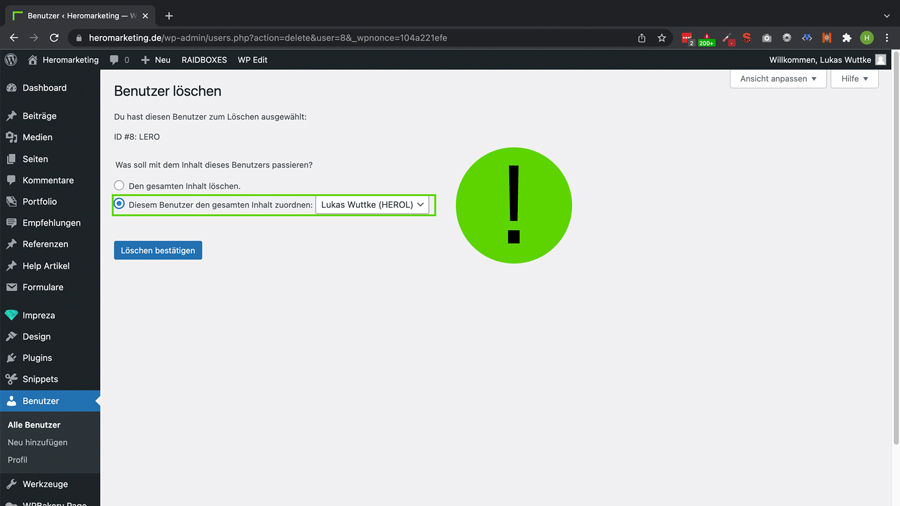This screenshot has height=506, width=900.
Task: Open Plugins in the sidebar
Action: click(50, 357)
